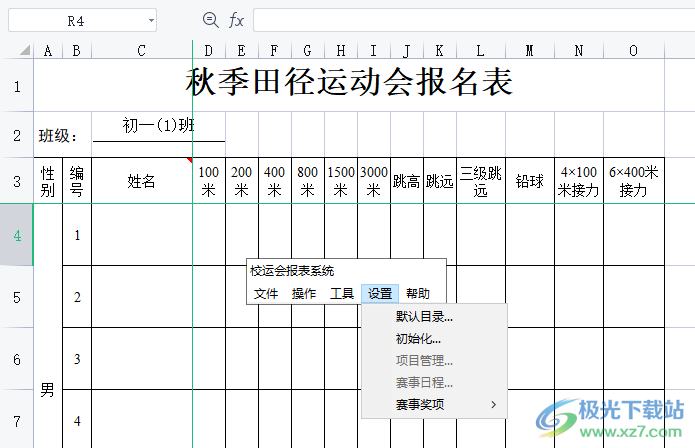
Task: Open the Name Box dropdown arrow
Action: (x=151, y=20)
